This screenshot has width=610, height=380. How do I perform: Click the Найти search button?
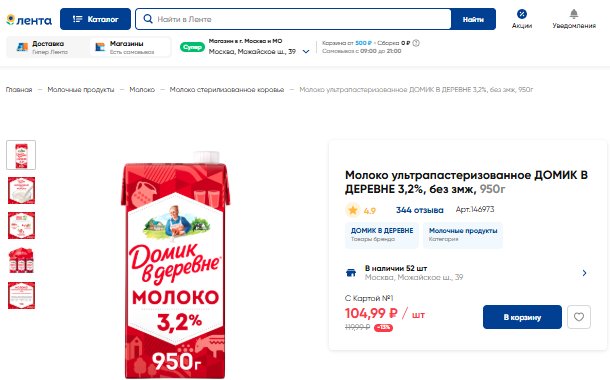click(473, 19)
